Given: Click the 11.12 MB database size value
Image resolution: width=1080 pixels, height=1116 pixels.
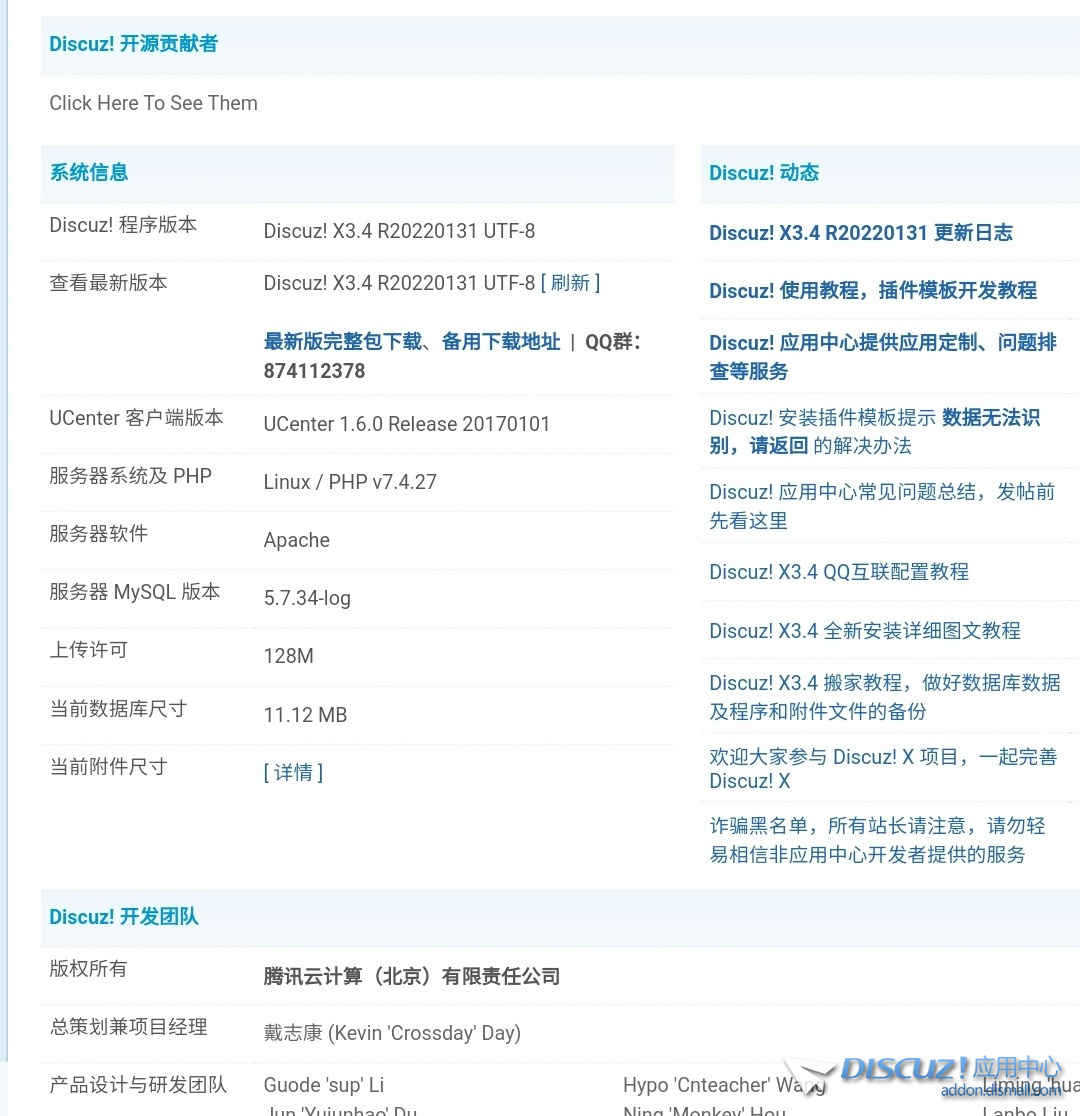Looking at the screenshot, I should 305,715.
